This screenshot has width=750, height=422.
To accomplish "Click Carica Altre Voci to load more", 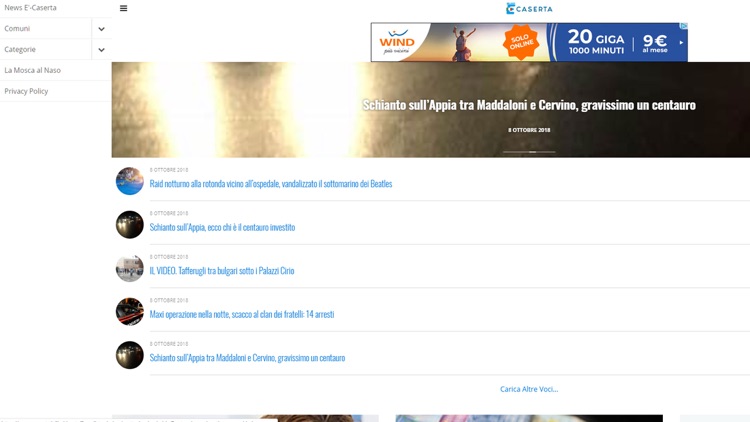I will (529, 389).
